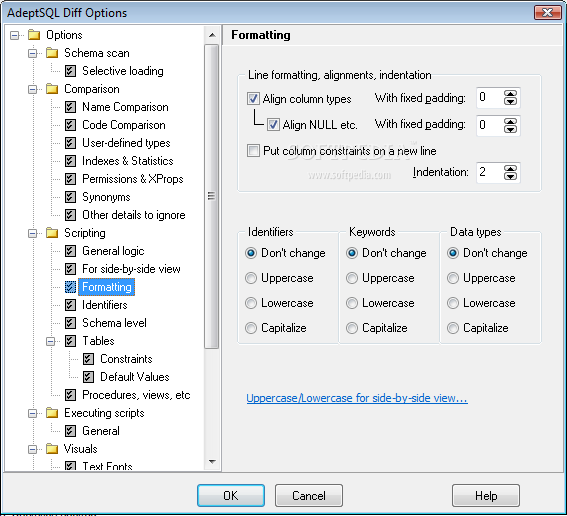Select Lowercase for Identifiers
Image resolution: width=567 pixels, height=516 pixels.
251,303
